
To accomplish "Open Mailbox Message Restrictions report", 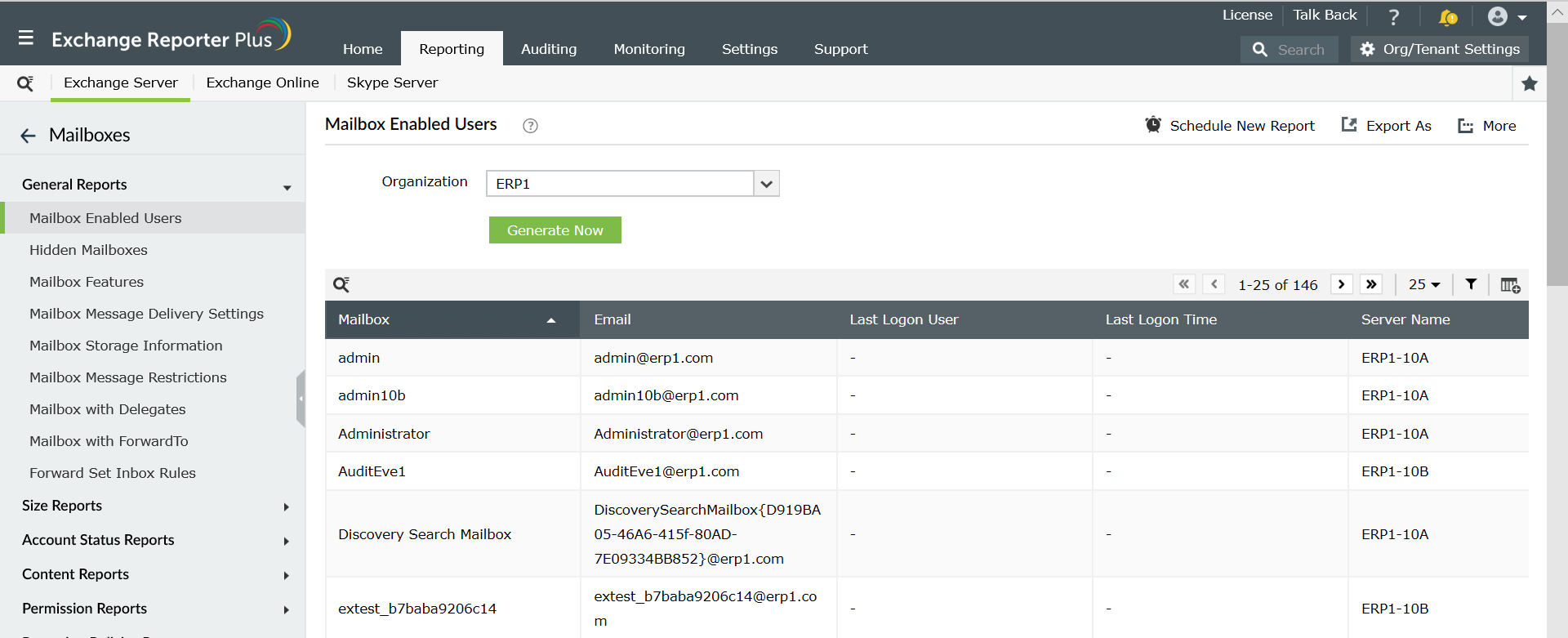I will 128,377.
